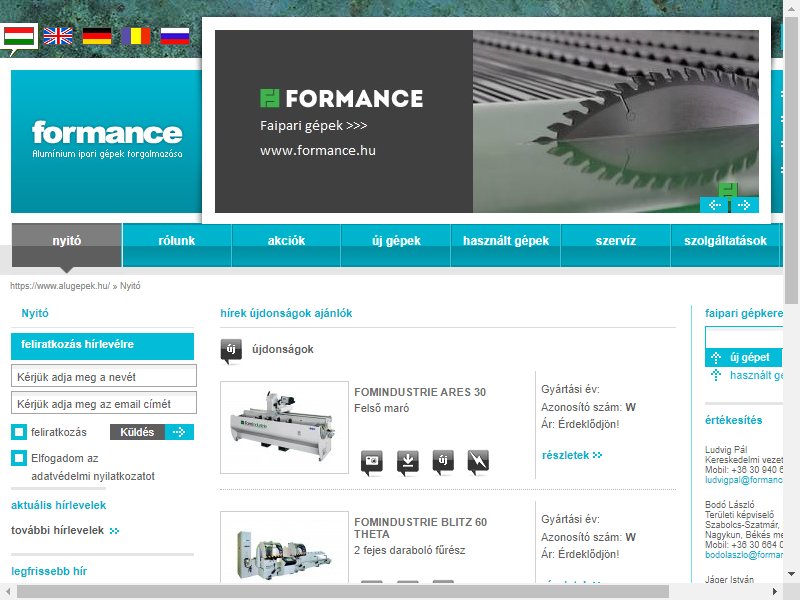
Task: Open részletek link for ARES 30
Action: [572, 455]
